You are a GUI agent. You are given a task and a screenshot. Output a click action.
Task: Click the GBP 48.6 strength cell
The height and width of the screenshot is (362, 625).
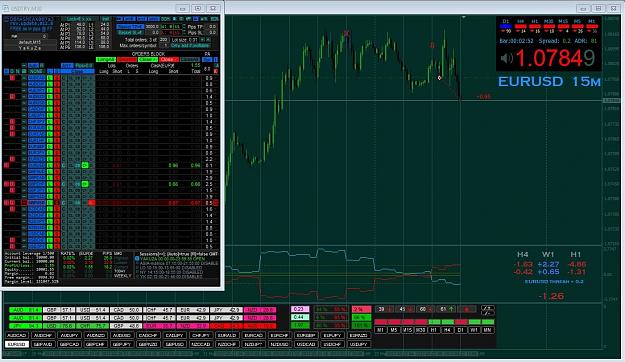(126, 326)
